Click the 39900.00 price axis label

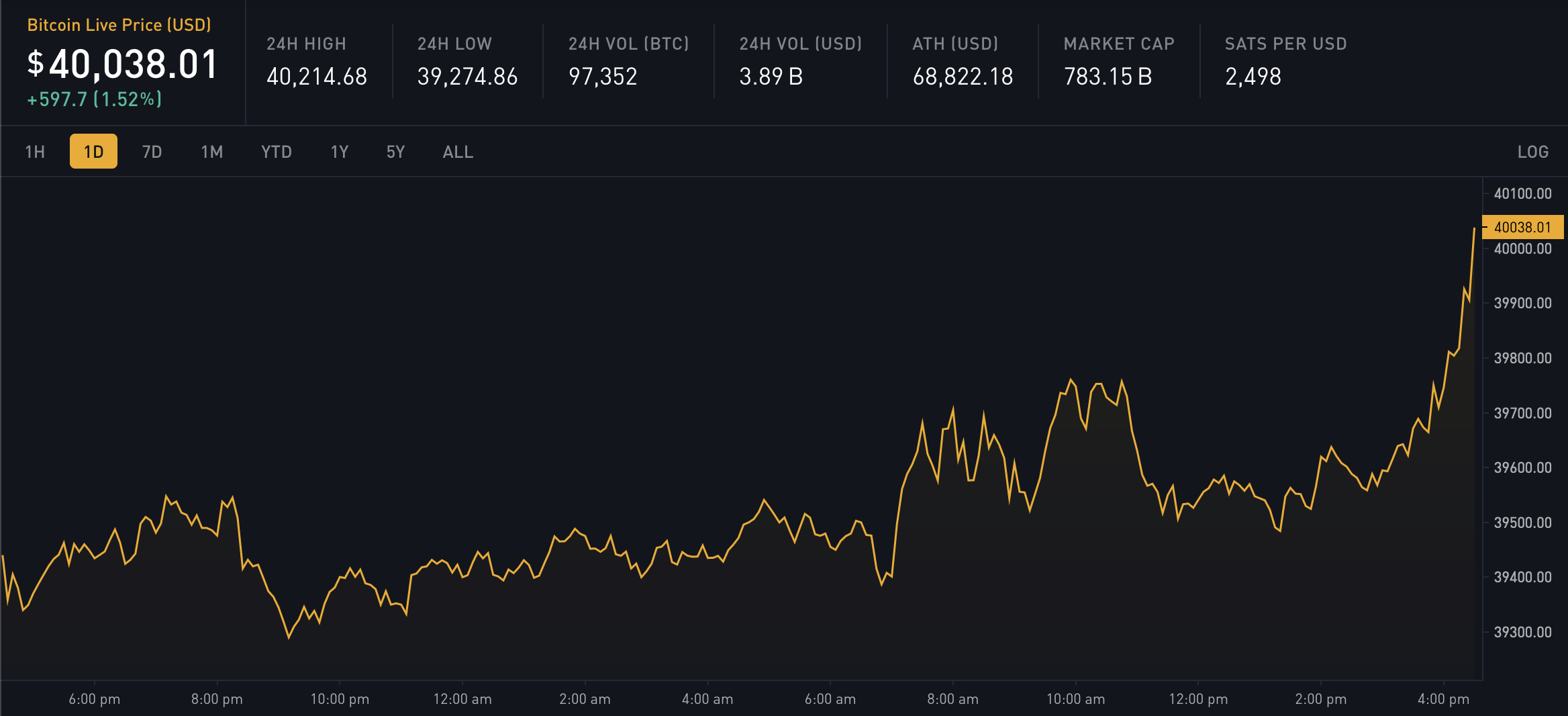coord(1522,303)
